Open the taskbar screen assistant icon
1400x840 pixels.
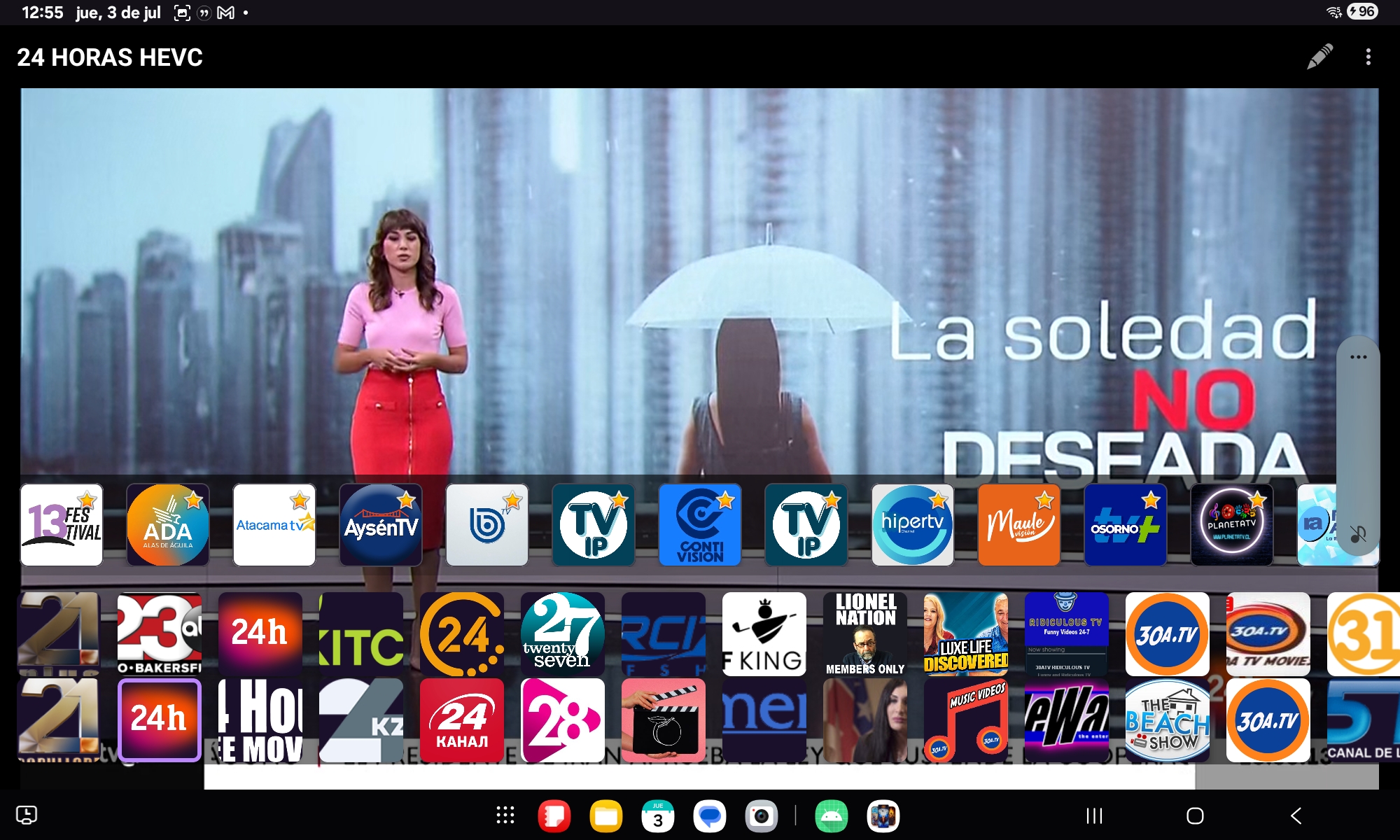click(27, 815)
